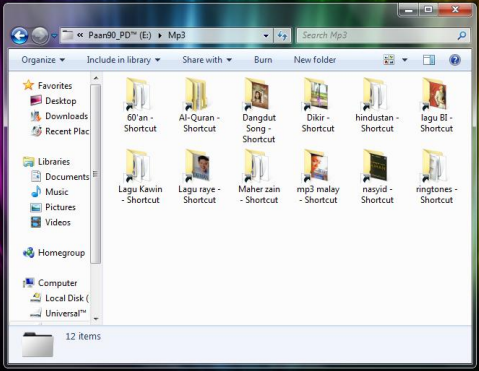This screenshot has width=479, height=371.
Task: Click the search magnifier icon
Action: tap(462, 35)
